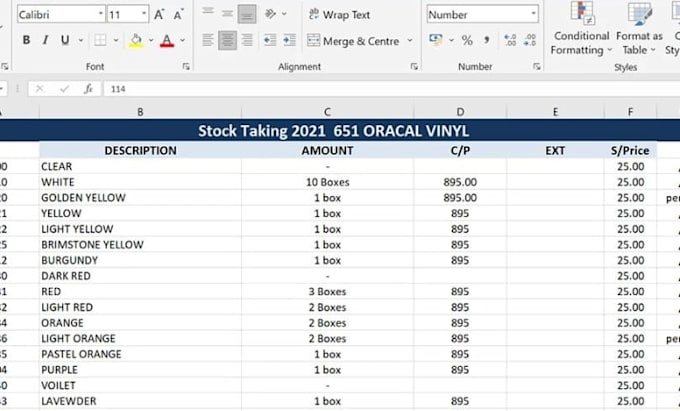The height and width of the screenshot is (411, 680).
Task: Open font colour dropdown arrow
Action: pos(182,40)
